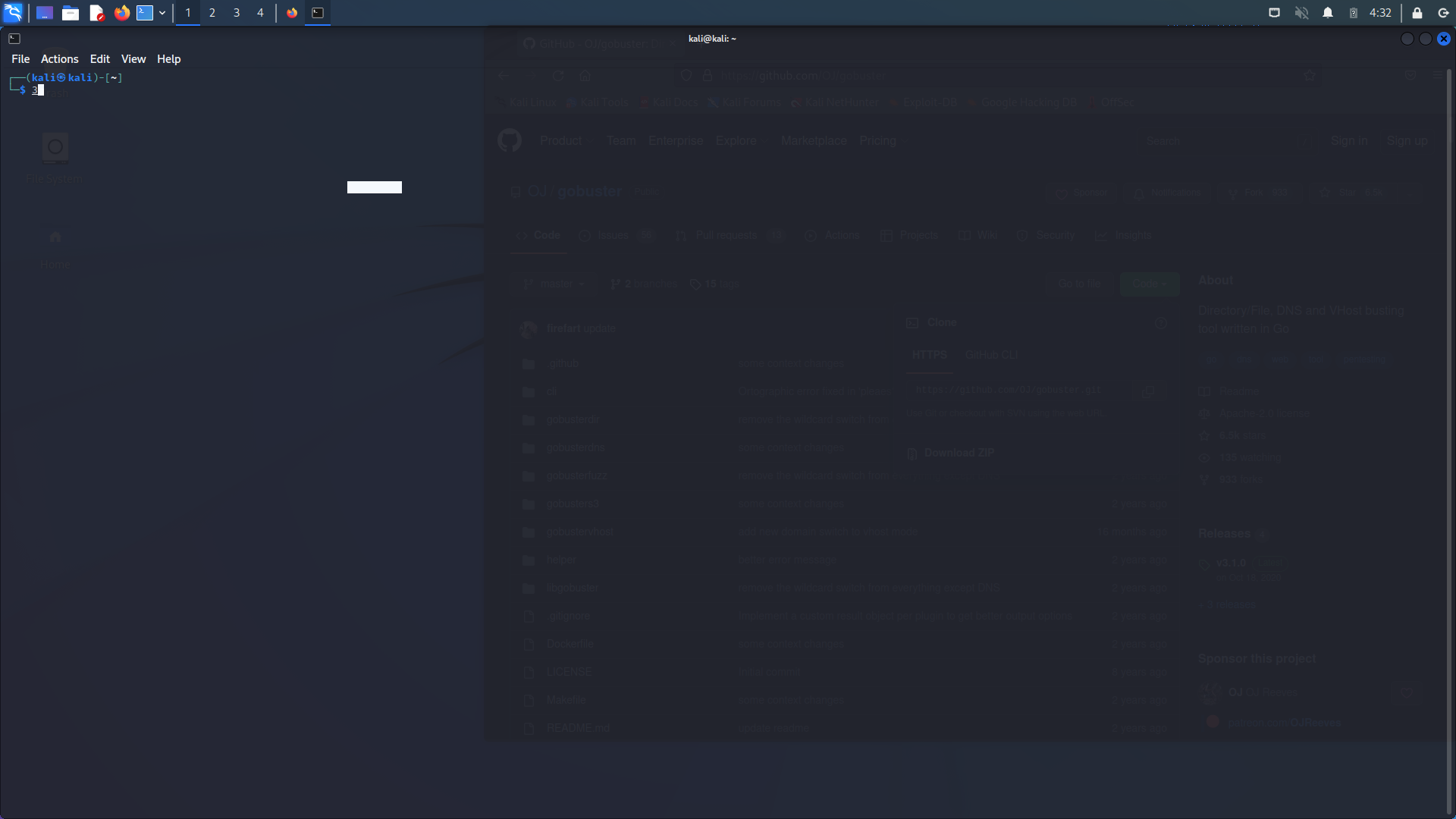
Task: Click the 4:32 clock
Action: 1380,13
